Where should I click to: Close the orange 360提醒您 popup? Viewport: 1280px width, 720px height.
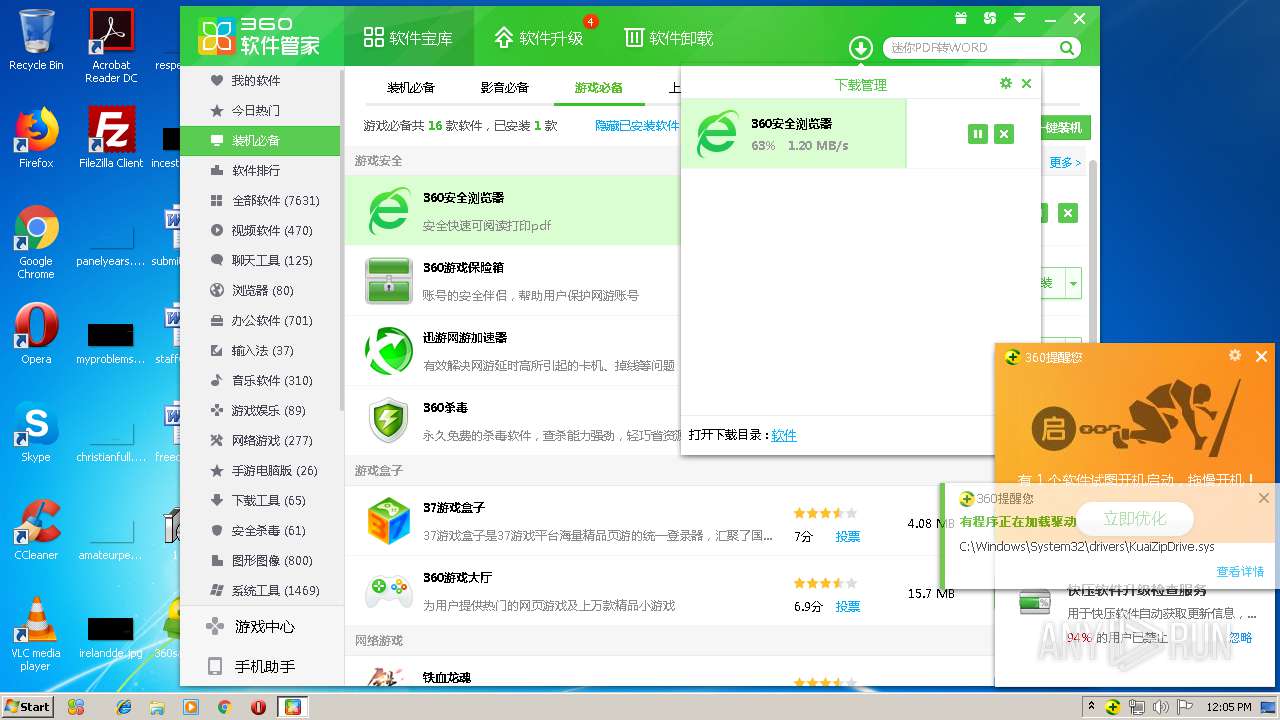click(x=1261, y=356)
